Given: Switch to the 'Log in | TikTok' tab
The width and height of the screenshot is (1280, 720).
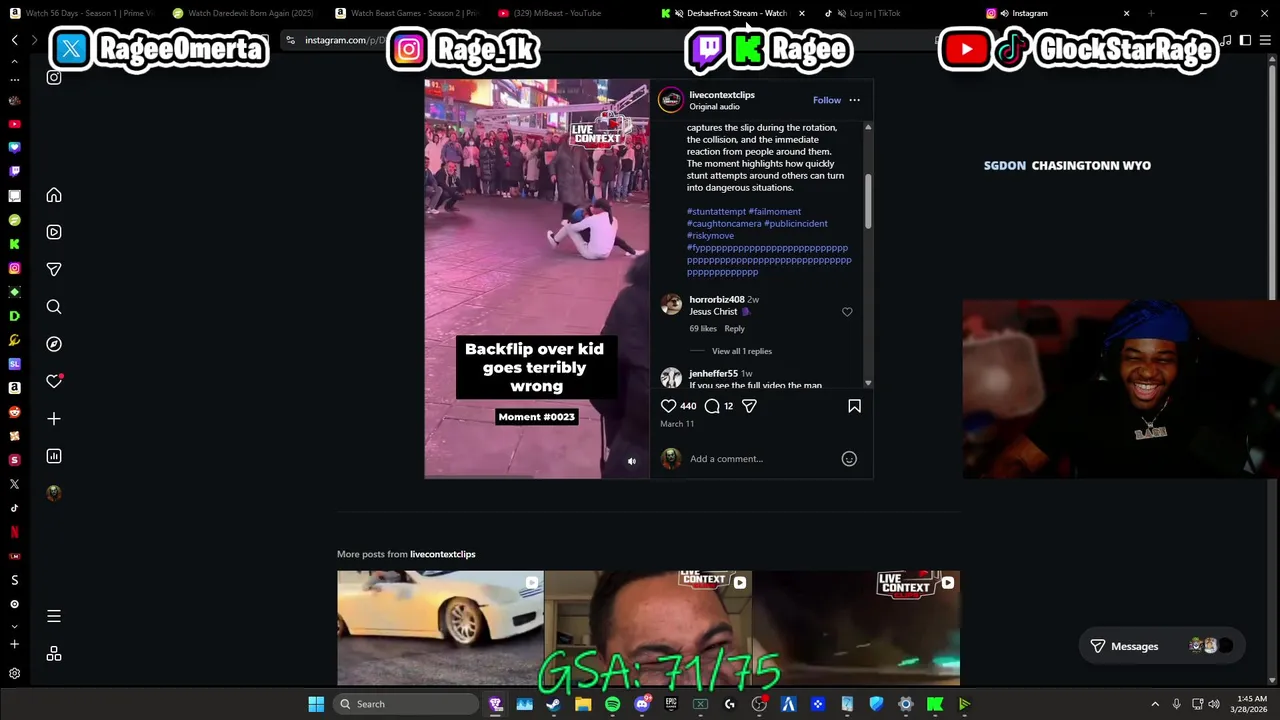Looking at the screenshot, I should coord(875,13).
